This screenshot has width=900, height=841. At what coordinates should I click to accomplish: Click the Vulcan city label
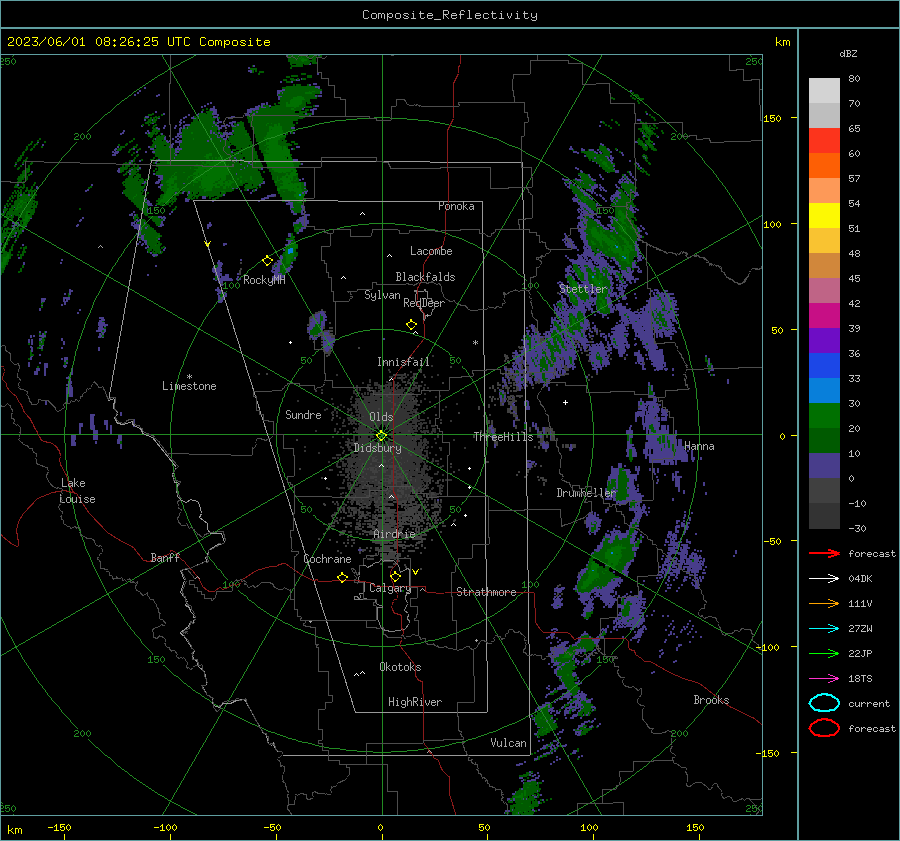(508, 743)
